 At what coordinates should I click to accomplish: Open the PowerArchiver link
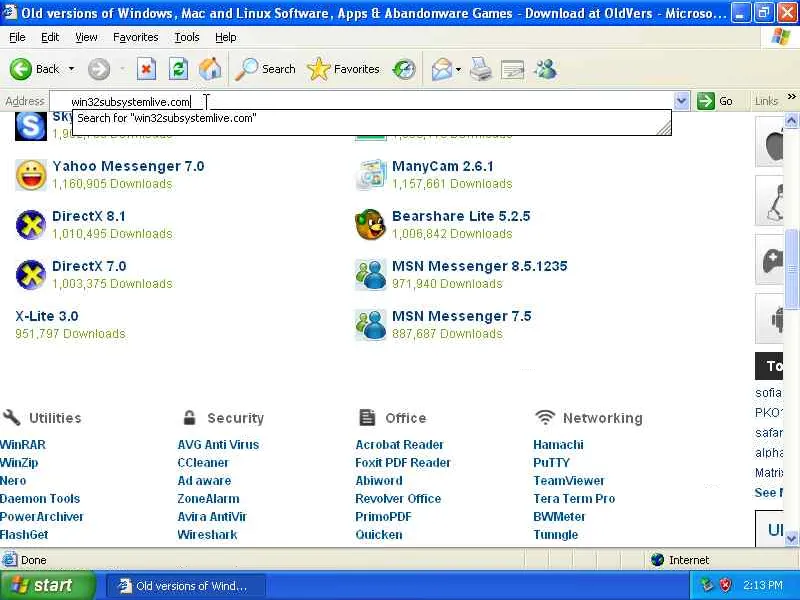pos(41,517)
